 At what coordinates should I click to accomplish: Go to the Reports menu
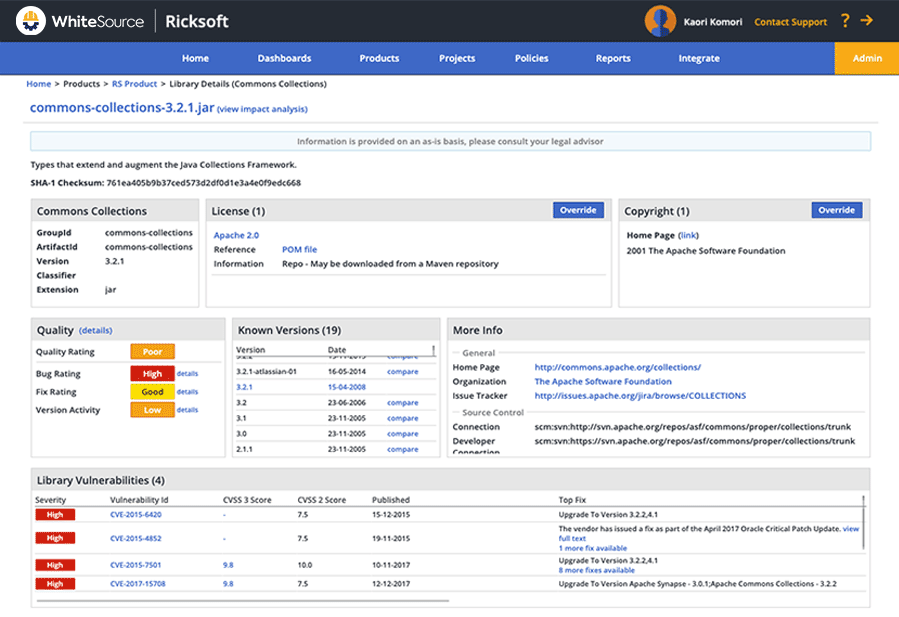(x=613, y=58)
